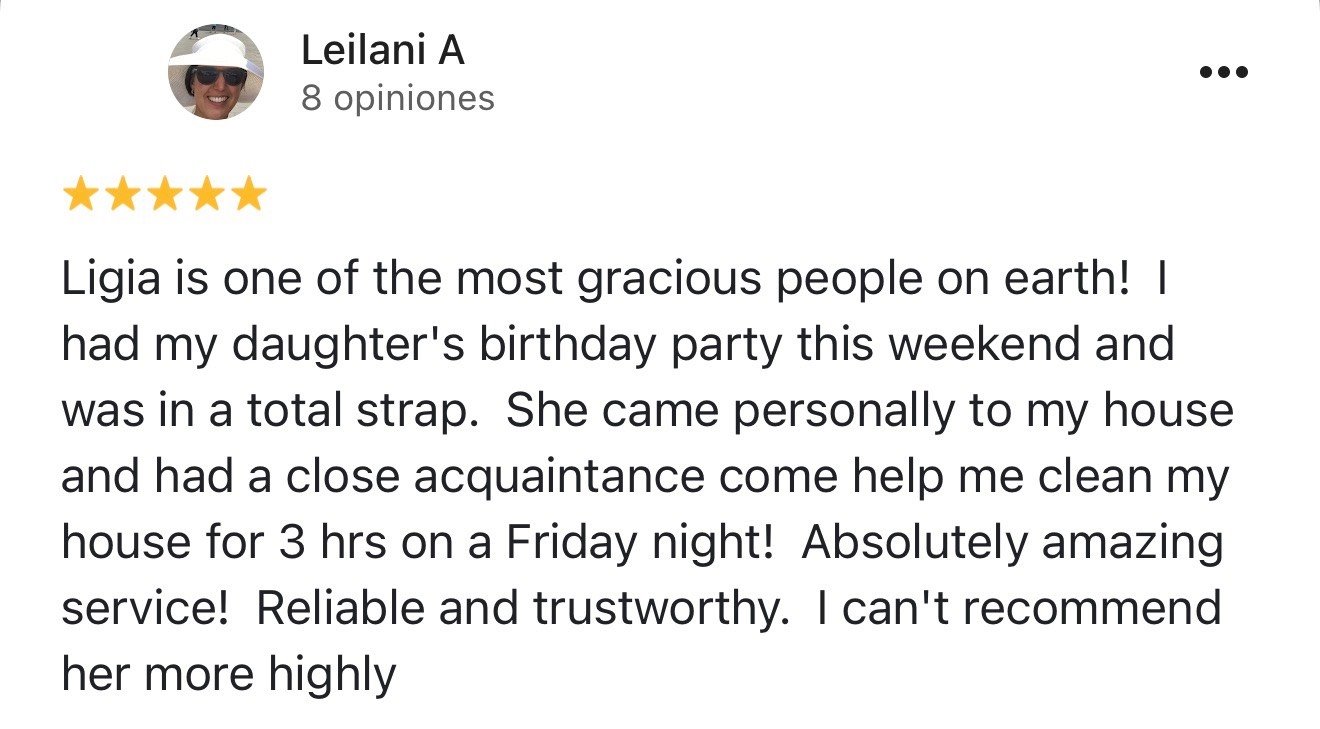Click the fourth yellow rating star
The image size is (1320, 729).
pos(206,194)
